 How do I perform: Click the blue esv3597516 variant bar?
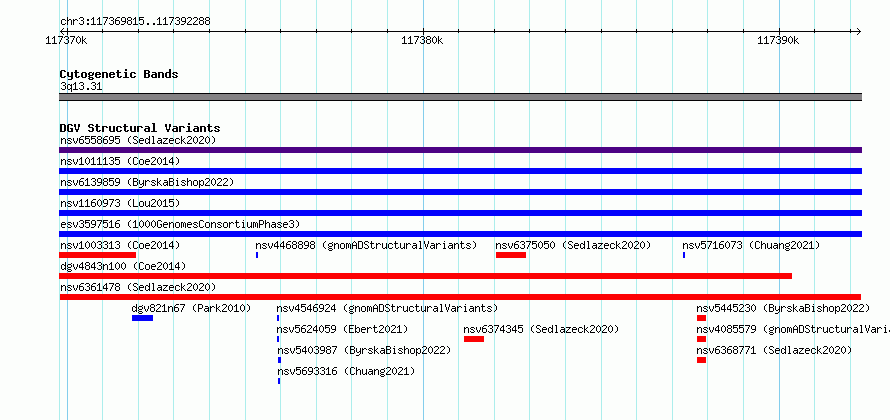tap(460, 234)
